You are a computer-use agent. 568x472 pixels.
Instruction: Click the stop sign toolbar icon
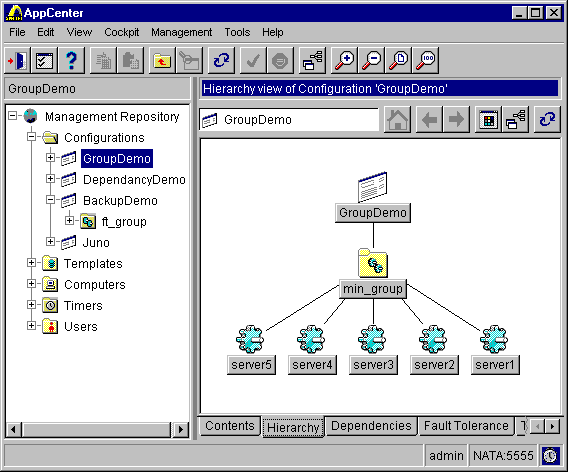click(280, 60)
